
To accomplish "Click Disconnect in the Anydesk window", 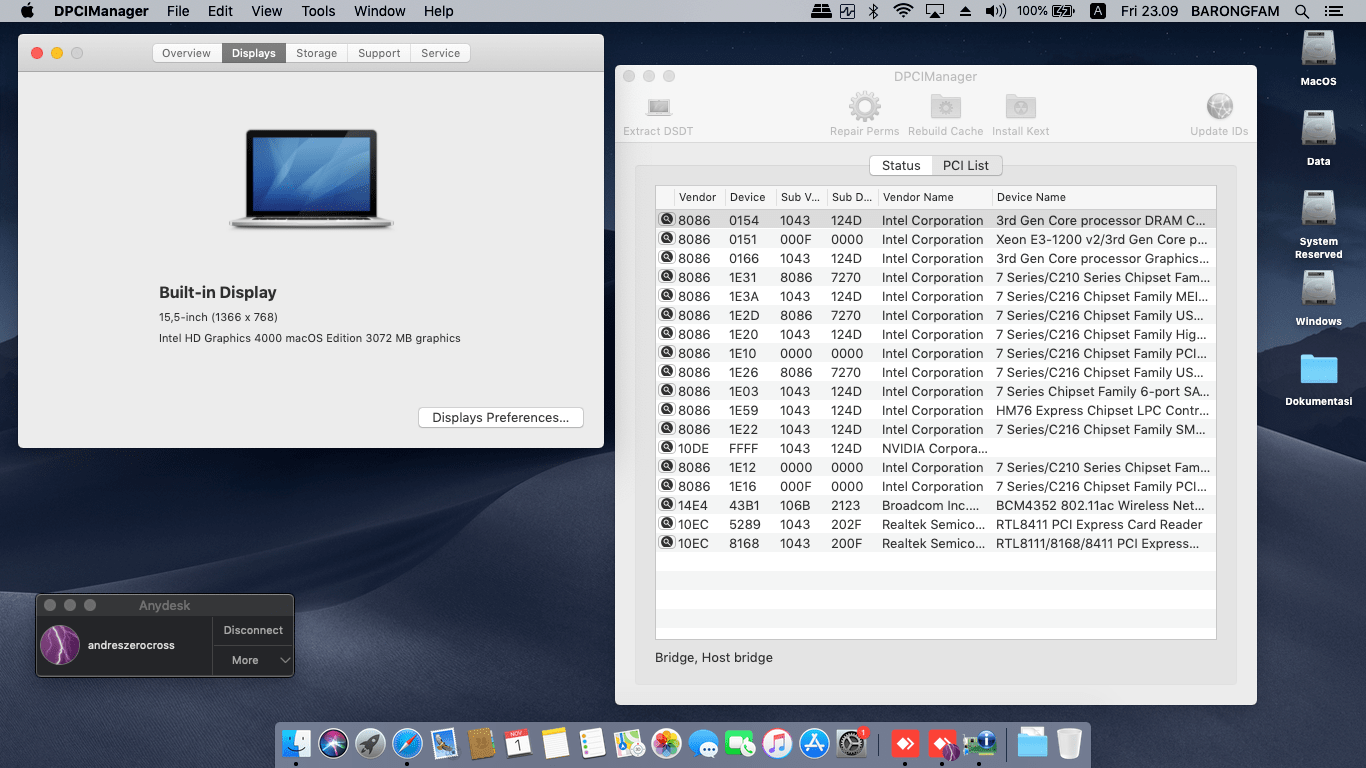I will (x=253, y=630).
